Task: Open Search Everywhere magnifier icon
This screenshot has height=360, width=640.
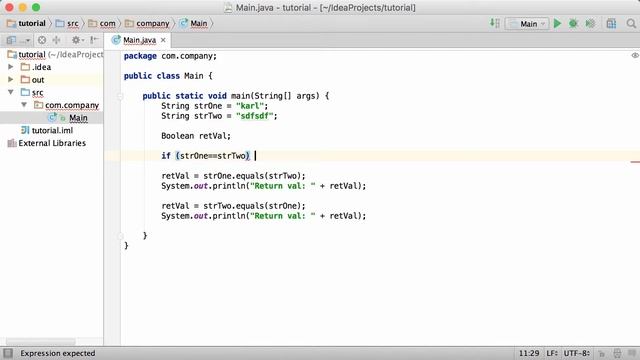Action: click(x=631, y=24)
